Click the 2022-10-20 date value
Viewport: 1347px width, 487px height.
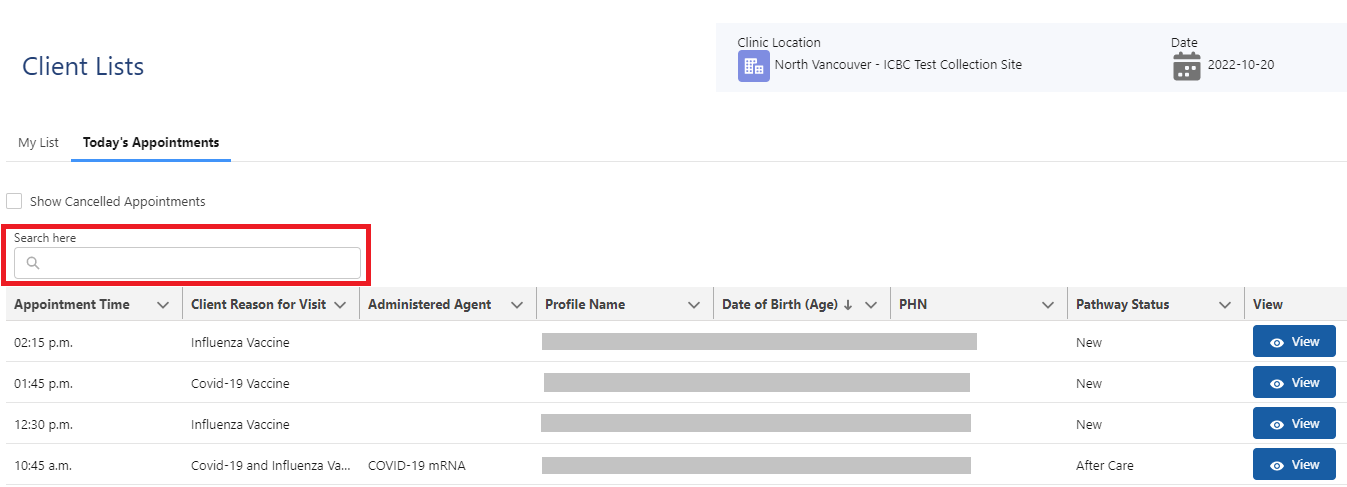tap(1241, 65)
